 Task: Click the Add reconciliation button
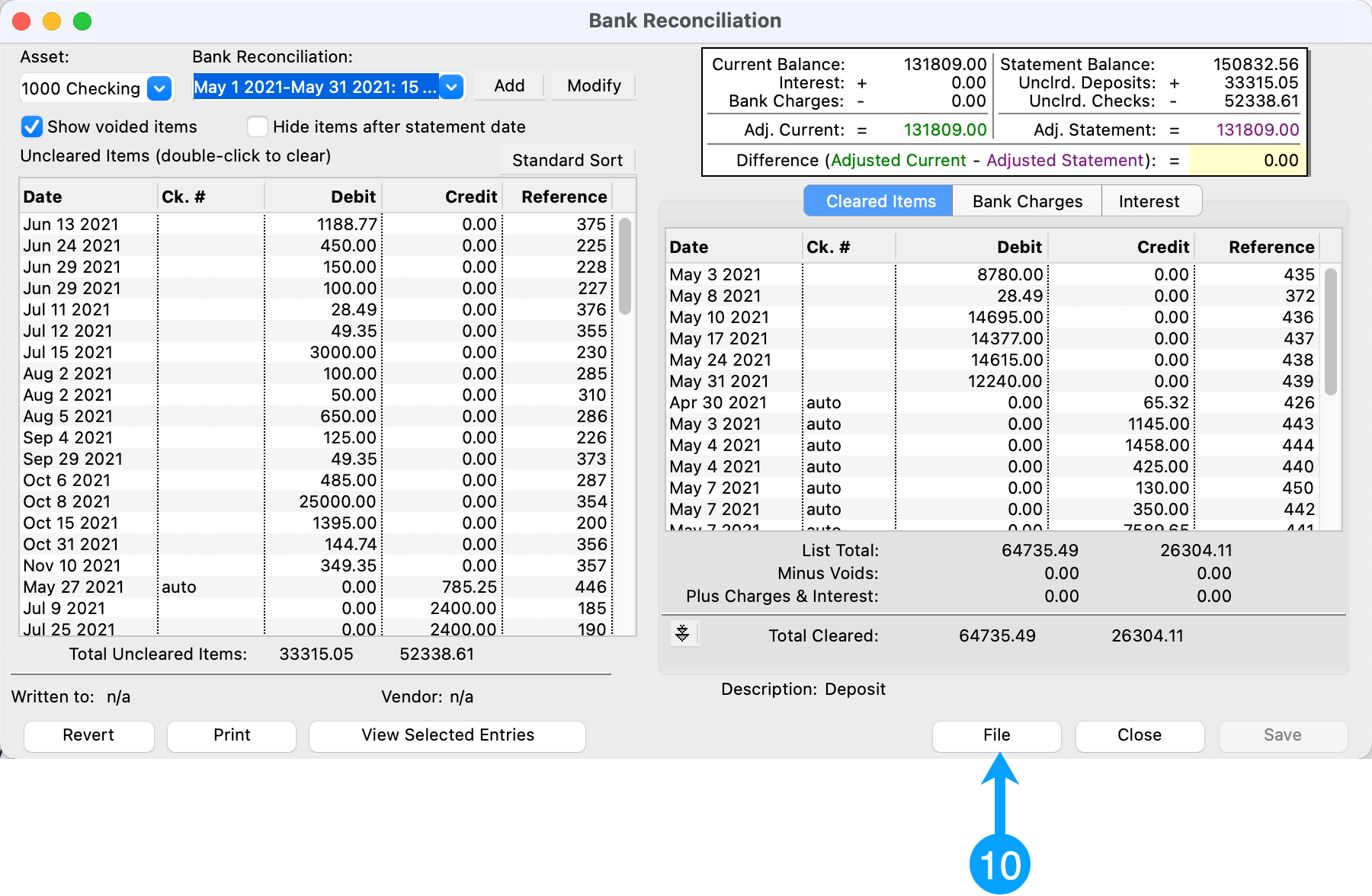coord(509,85)
